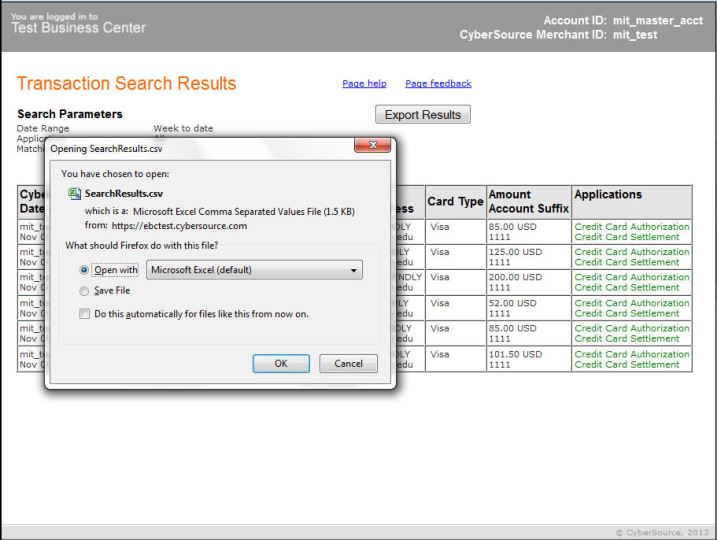Open Credit Card Authorization for 200.00 USD
Image resolution: width=717 pixels, height=540 pixels.
click(x=631, y=277)
